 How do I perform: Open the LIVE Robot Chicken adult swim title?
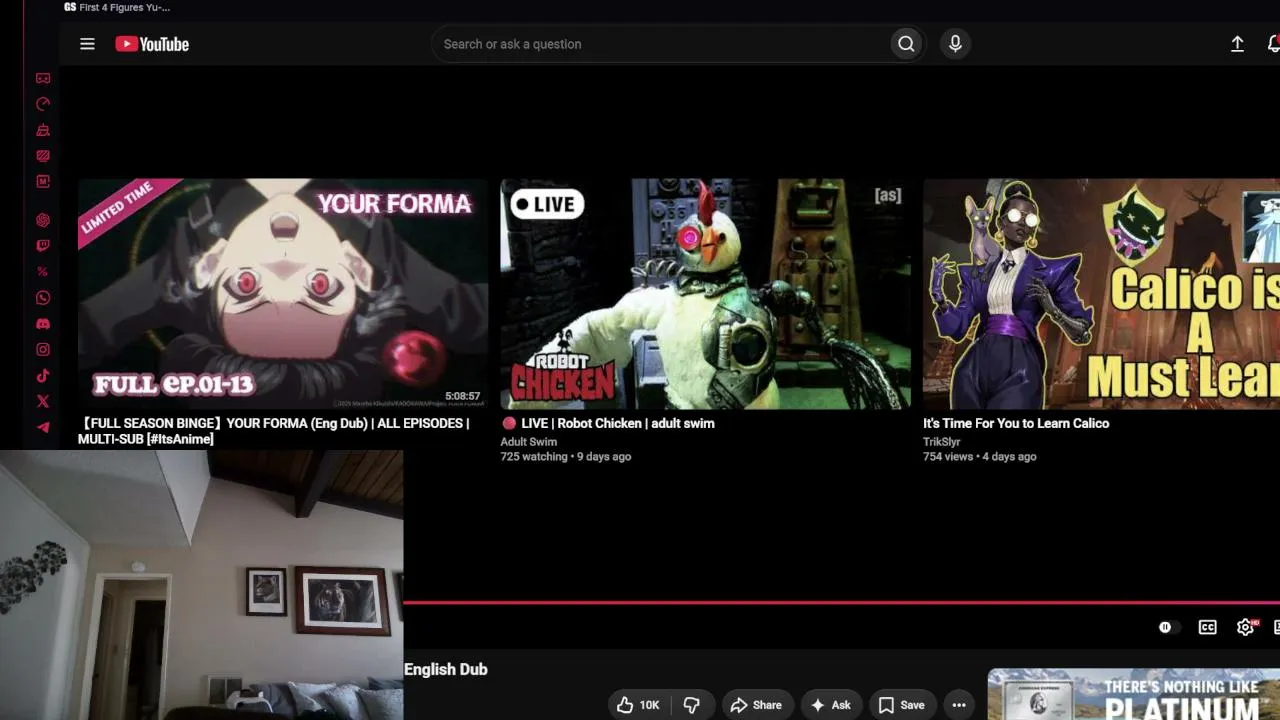[x=608, y=423]
